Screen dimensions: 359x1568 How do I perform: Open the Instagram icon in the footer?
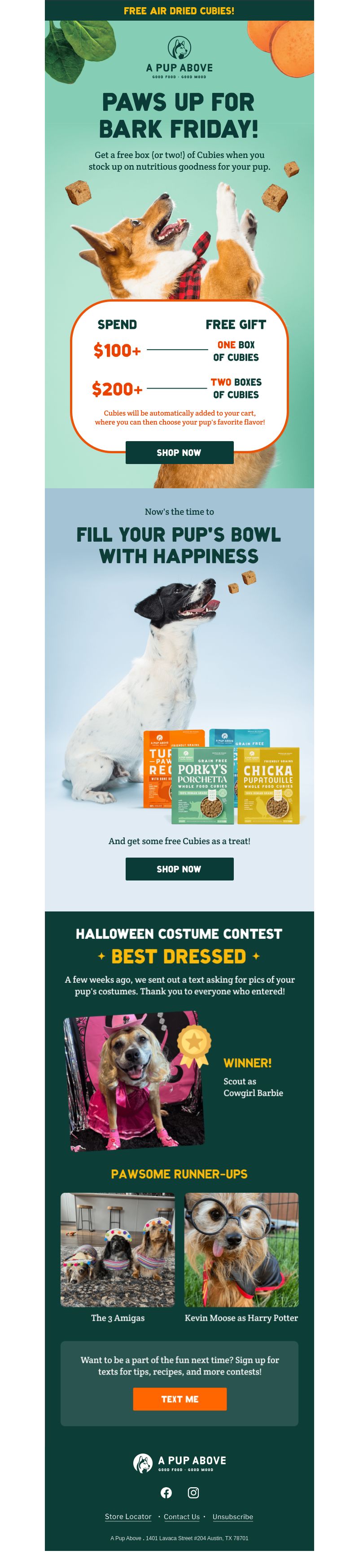pos(193,1492)
